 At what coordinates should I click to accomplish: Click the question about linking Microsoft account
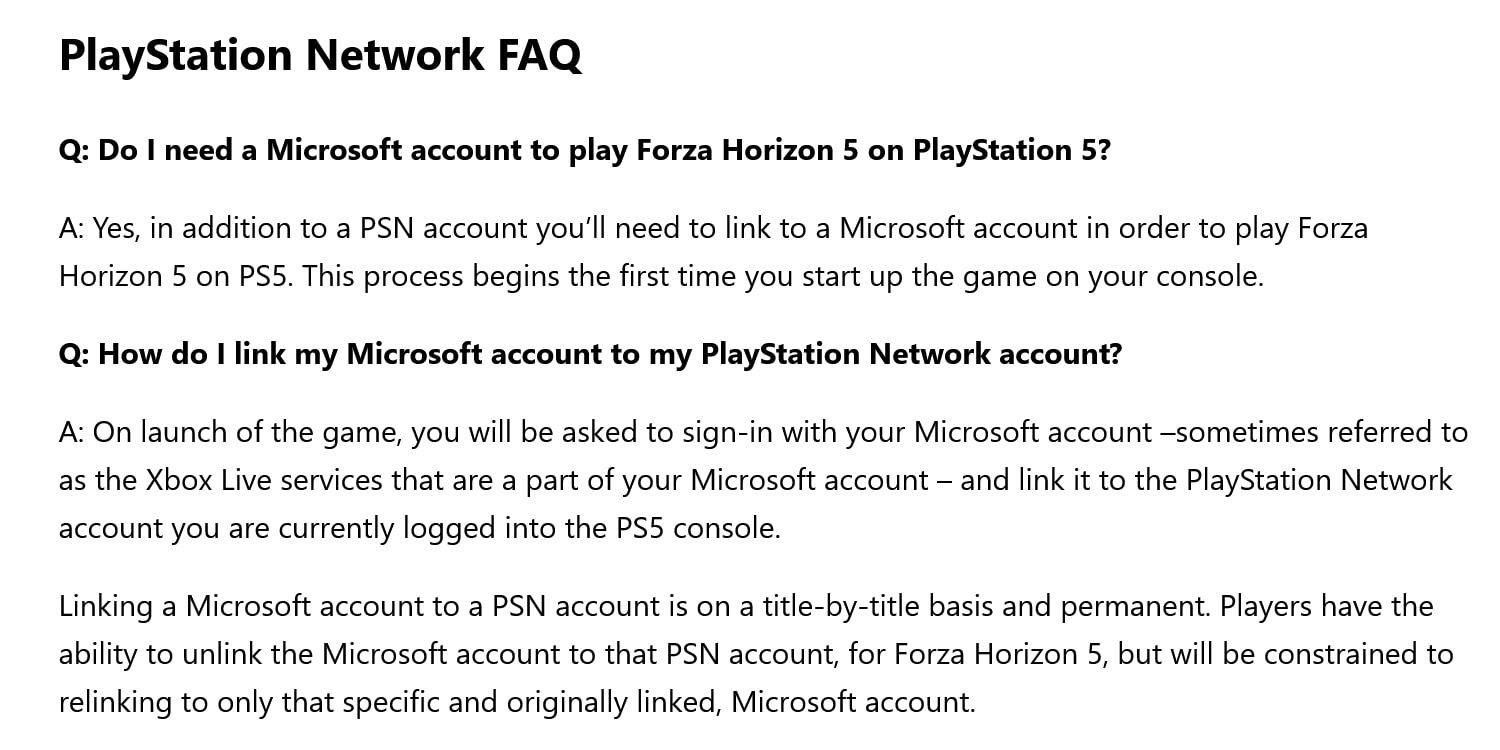click(x=591, y=355)
